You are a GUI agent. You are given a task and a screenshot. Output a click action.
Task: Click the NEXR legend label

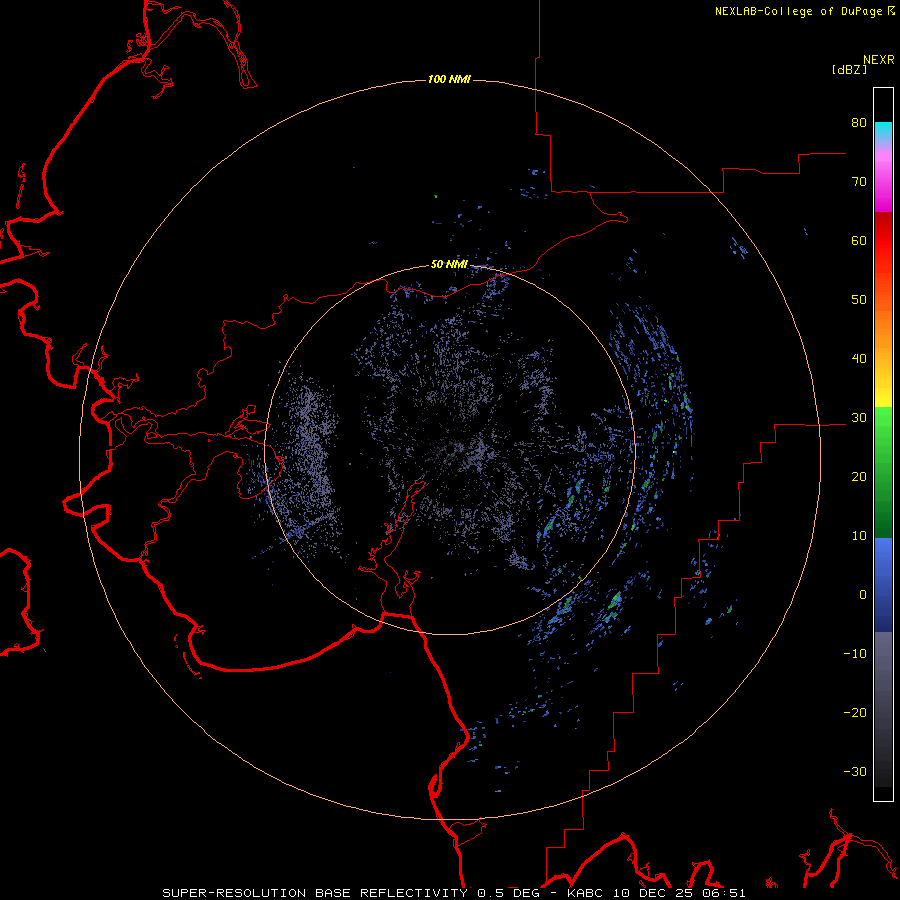click(879, 60)
